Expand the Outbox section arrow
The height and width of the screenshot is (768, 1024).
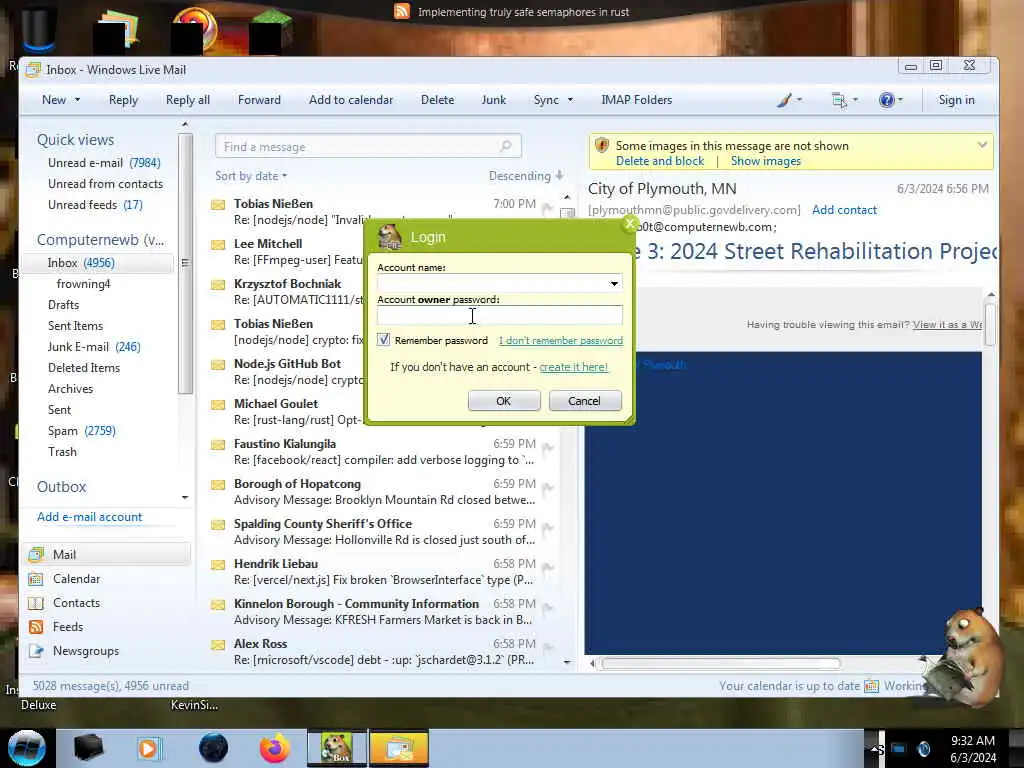[185, 498]
